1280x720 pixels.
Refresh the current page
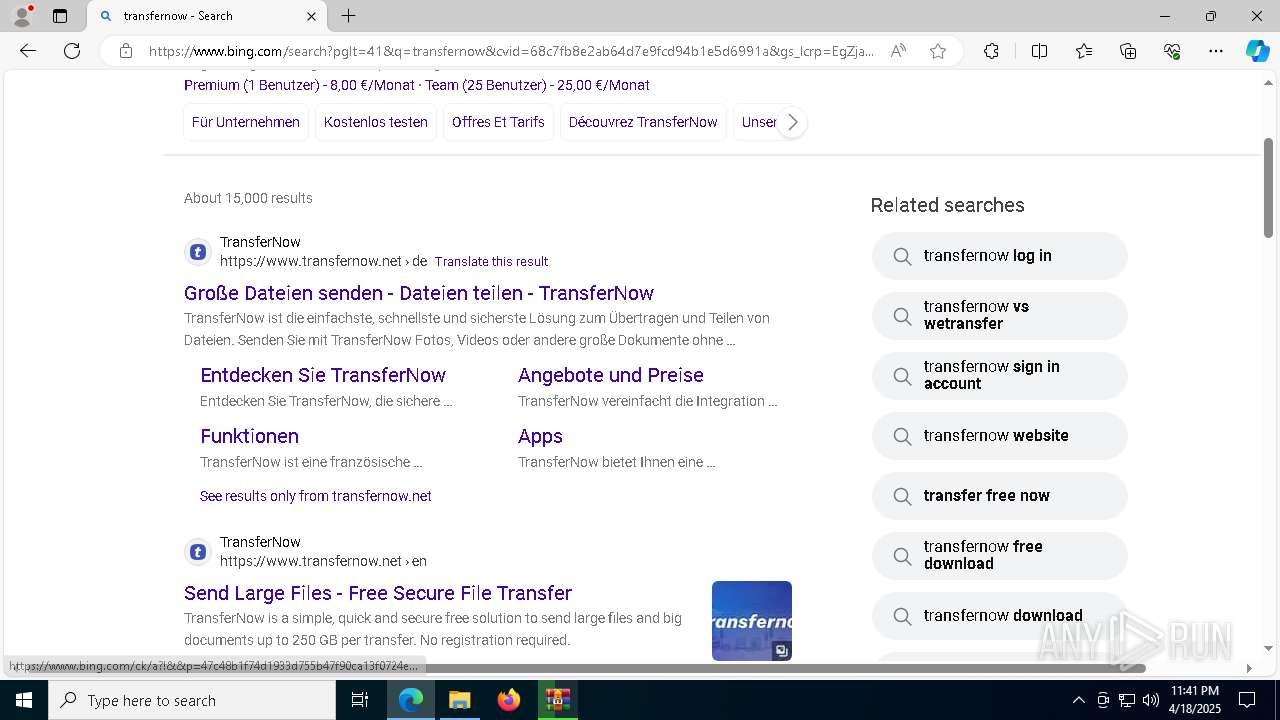pos(72,51)
